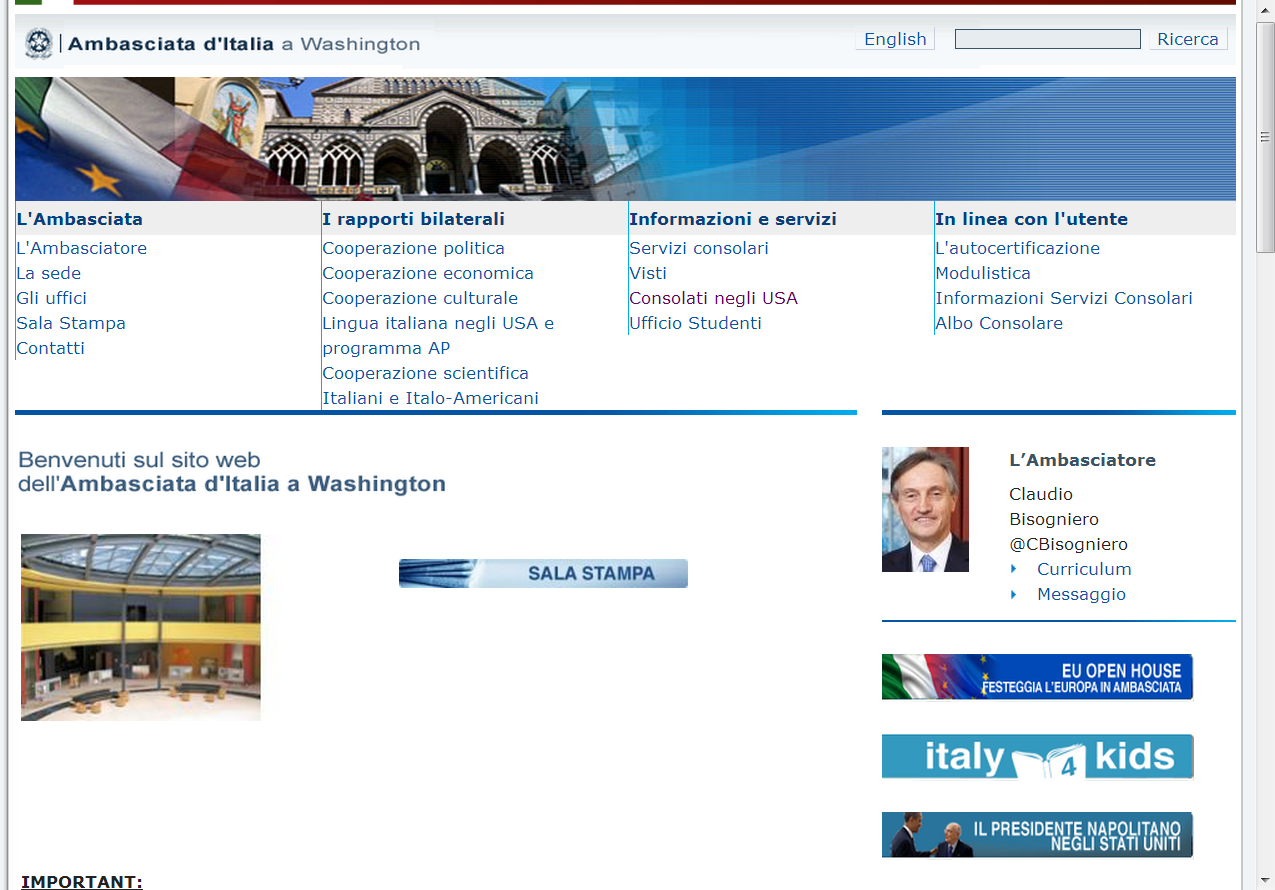Focus the search text field
The height and width of the screenshot is (890, 1275).
1047,39
